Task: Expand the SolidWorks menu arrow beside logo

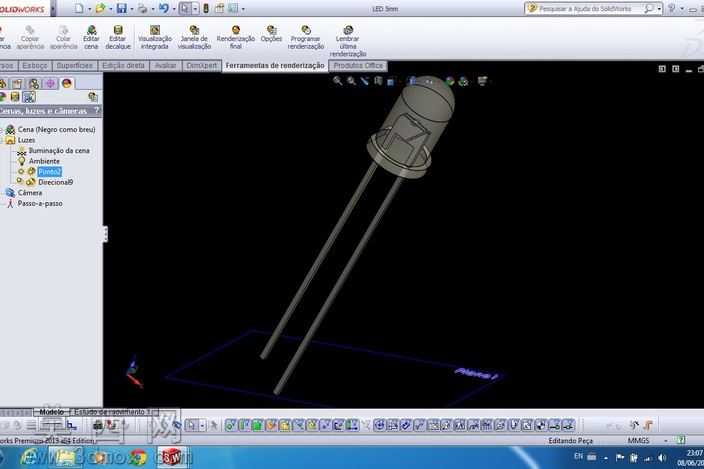Action: tap(53, 8)
